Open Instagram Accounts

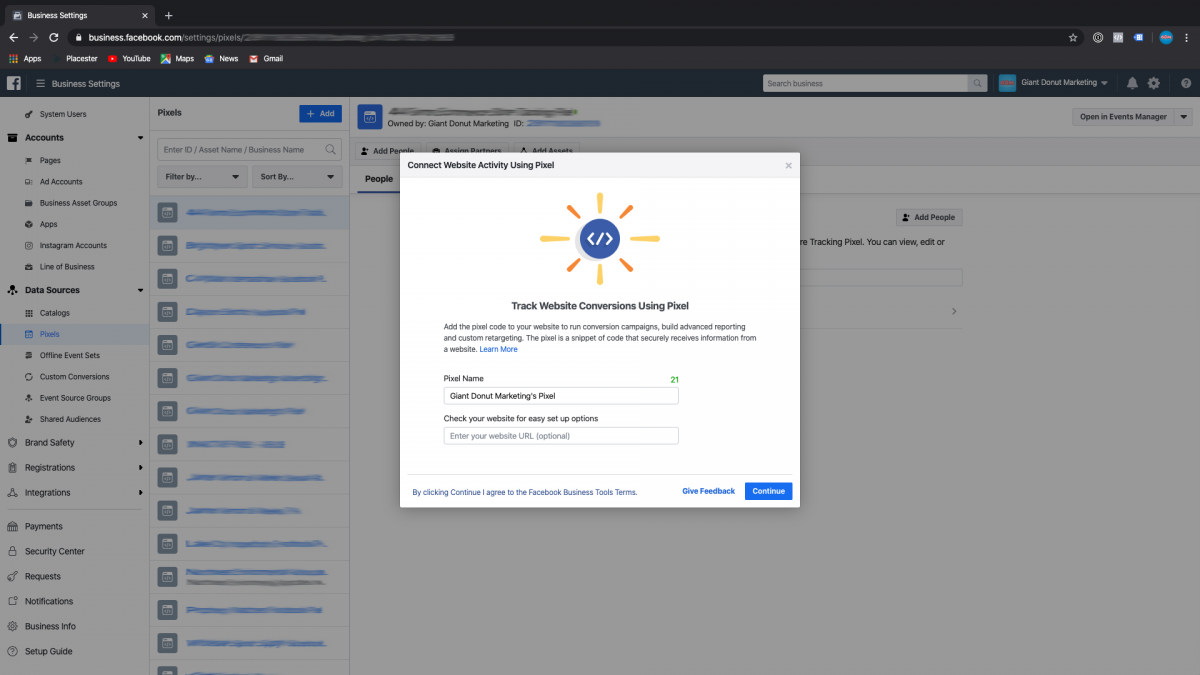tap(75, 245)
